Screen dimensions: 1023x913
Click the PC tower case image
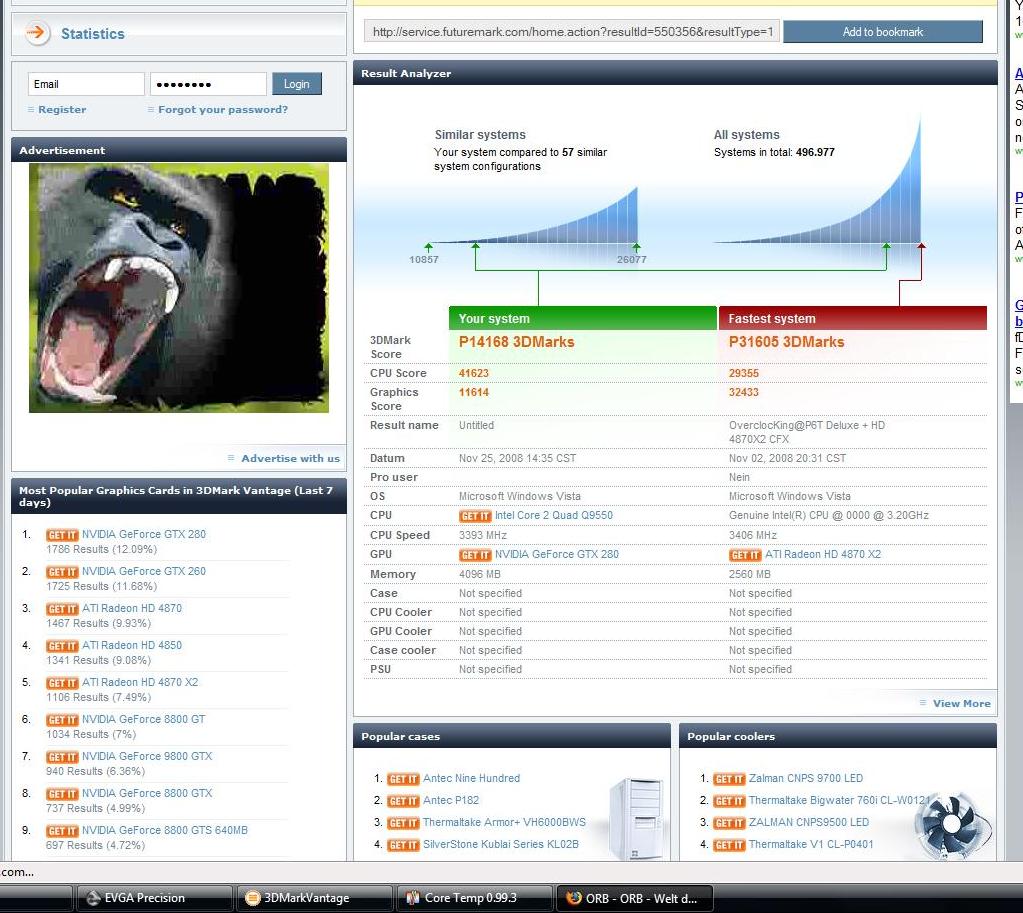click(636, 818)
